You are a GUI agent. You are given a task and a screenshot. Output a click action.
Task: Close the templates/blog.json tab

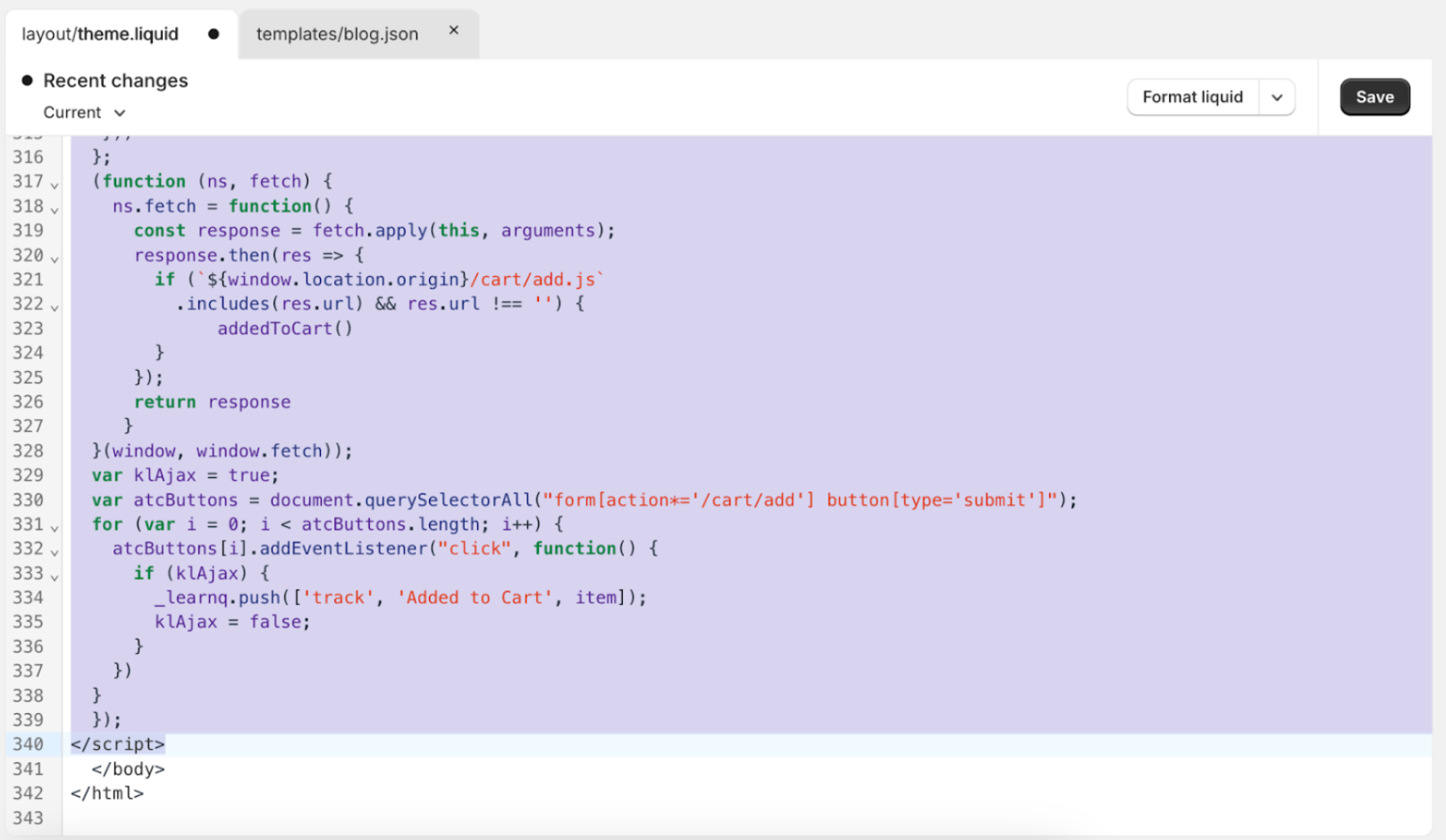pyautogui.click(x=454, y=30)
